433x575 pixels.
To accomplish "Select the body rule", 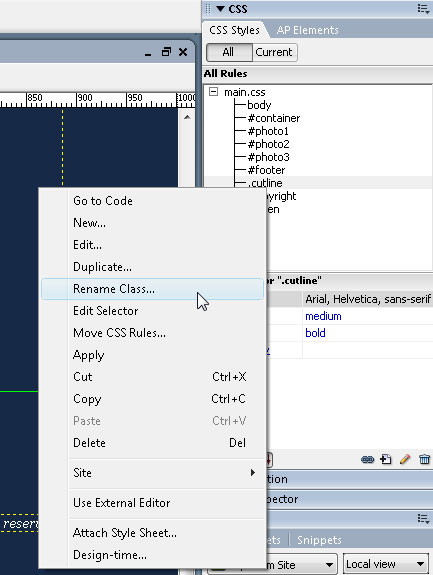I will pos(259,105).
